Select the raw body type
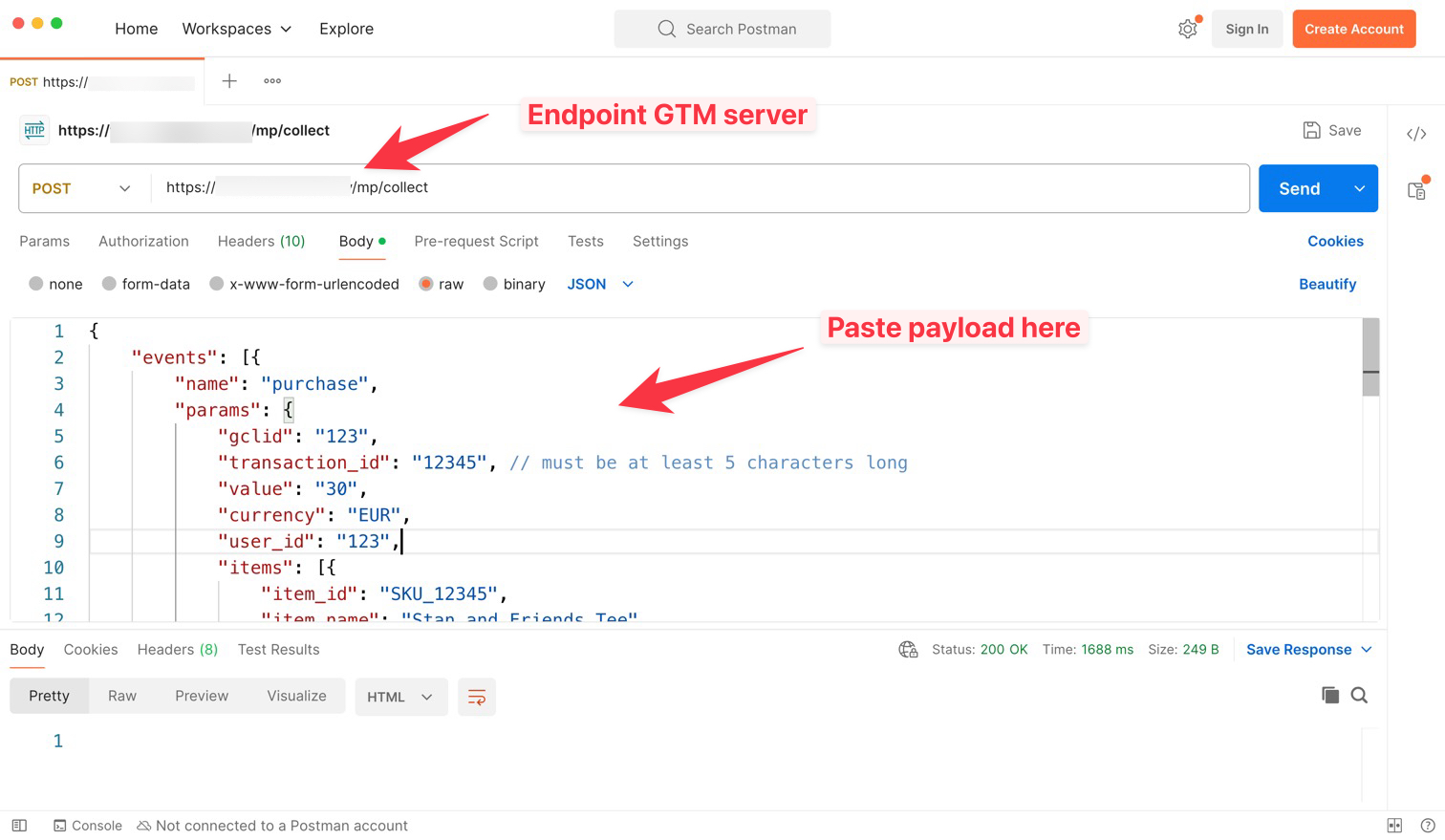This screenshot has width=1445, height=840. pos(426,284)
